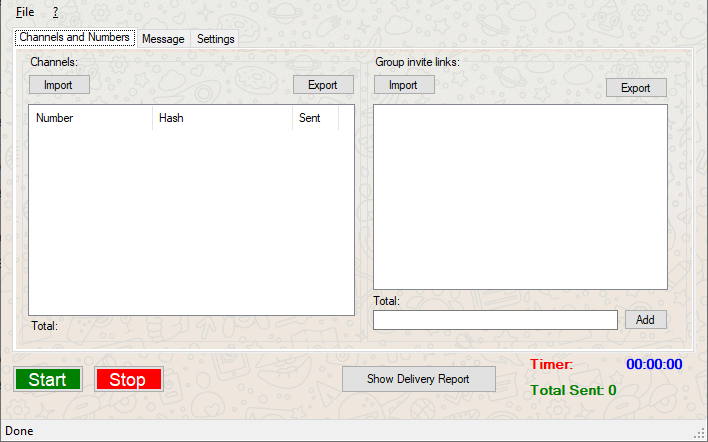Click the Hash column header
This screenshot has width=708, height=442.
point(221,118)
